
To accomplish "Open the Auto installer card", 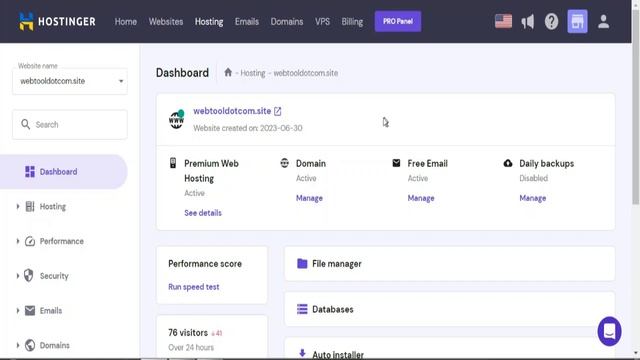I will (x=449, y=349).
